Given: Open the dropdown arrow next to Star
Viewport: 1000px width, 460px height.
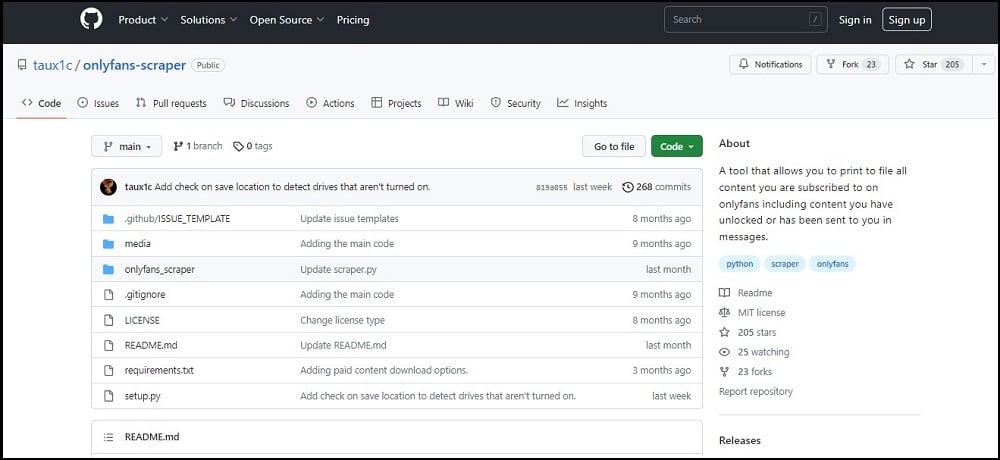Looking at the screenshot, I should [x=983, y=64].
